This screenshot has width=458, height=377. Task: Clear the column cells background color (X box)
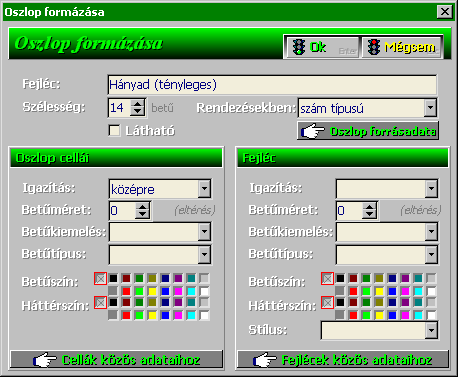pos(100,303)
